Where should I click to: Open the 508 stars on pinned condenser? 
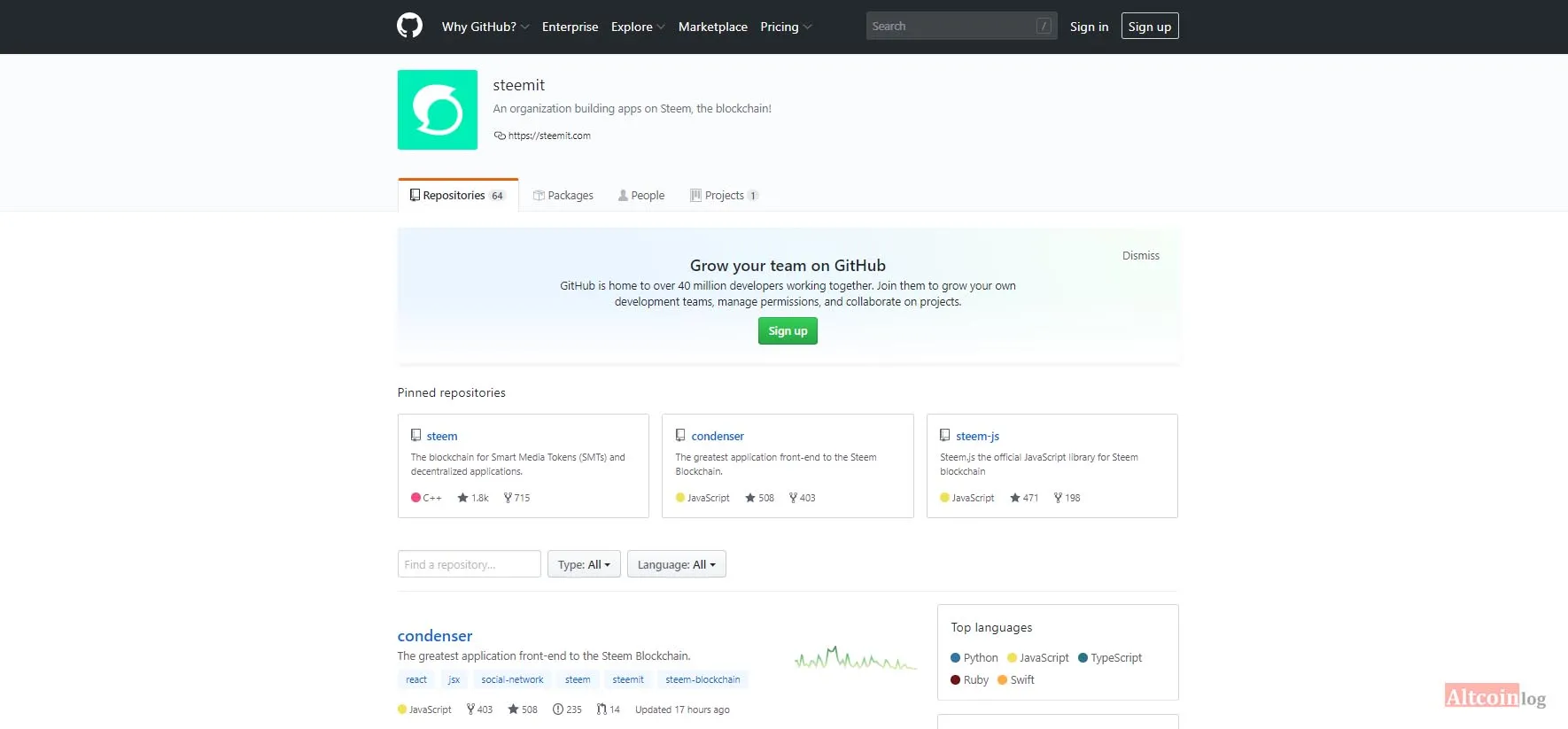[759, 498]
